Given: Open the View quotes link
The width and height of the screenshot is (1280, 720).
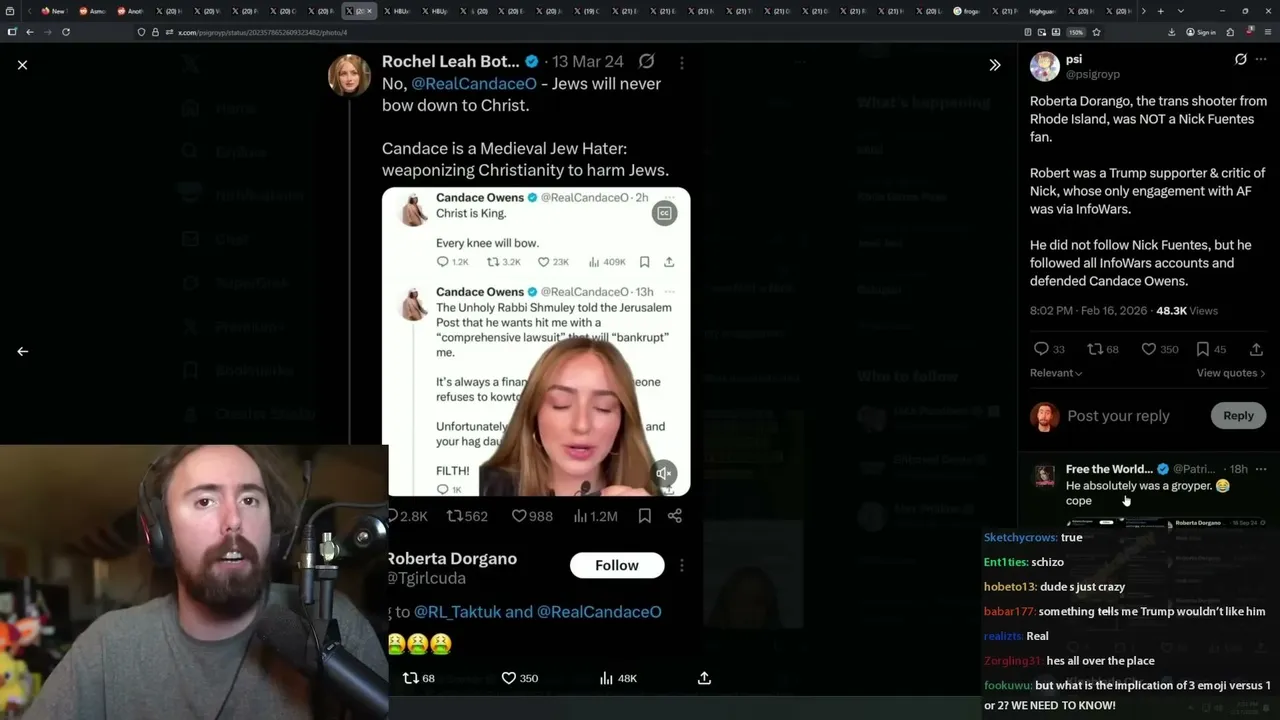Looking at the screenshot, I should tap(1231, 373).
